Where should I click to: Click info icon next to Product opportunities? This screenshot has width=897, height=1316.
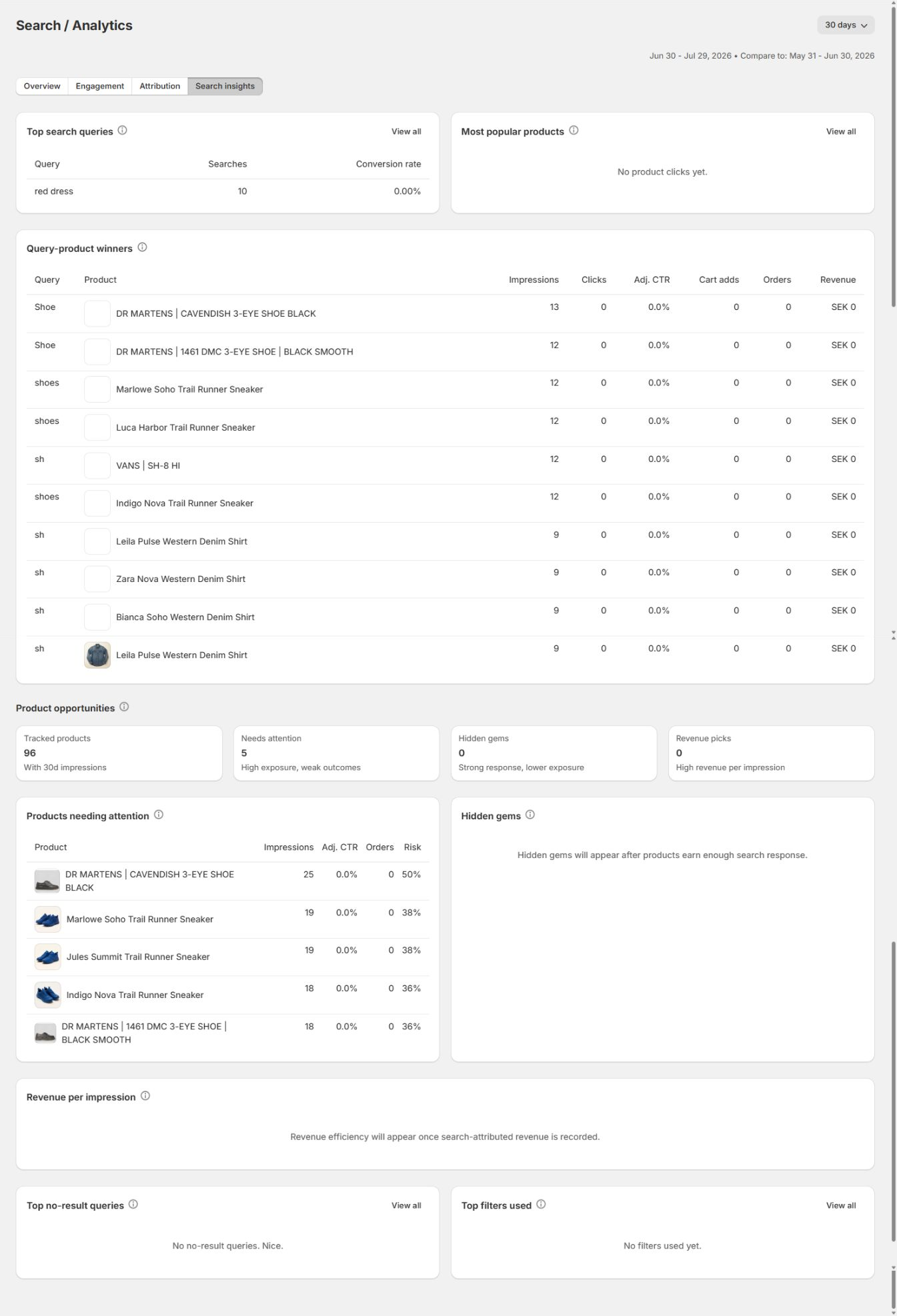124,707
